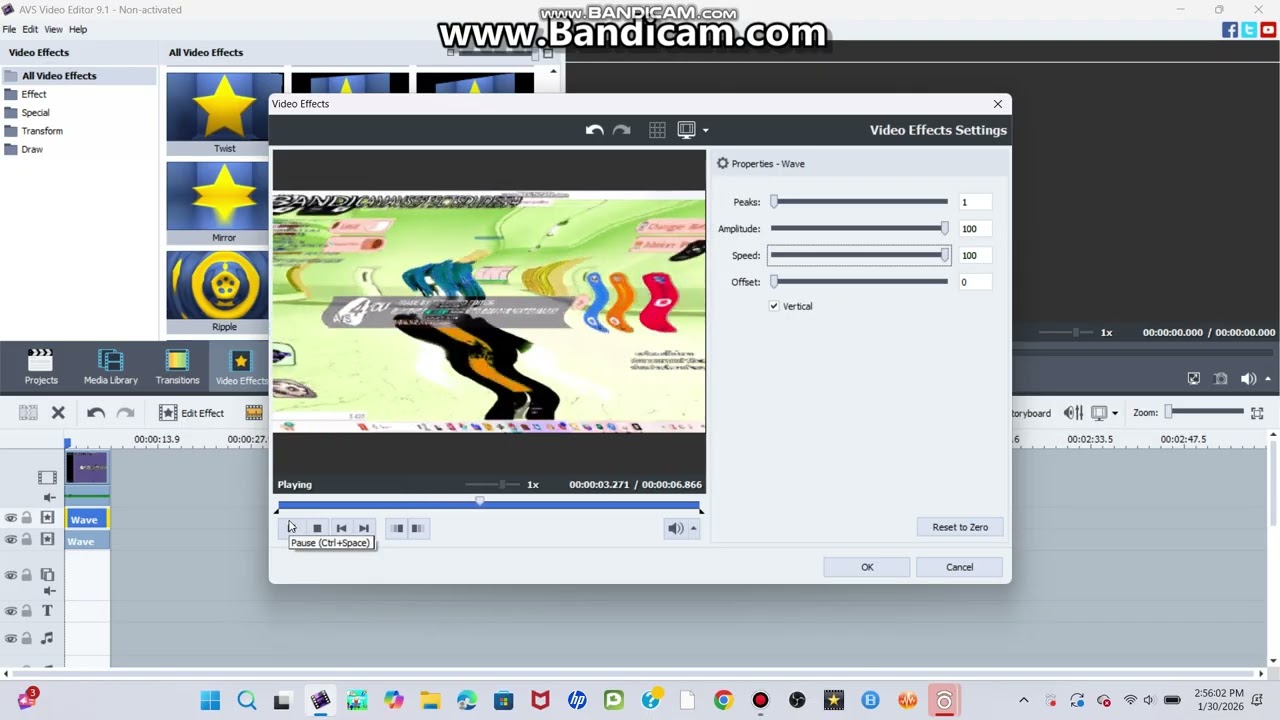Select the Twist effect thumbnail
This screenshot has height=720, width=1280.
click(224, 113)
